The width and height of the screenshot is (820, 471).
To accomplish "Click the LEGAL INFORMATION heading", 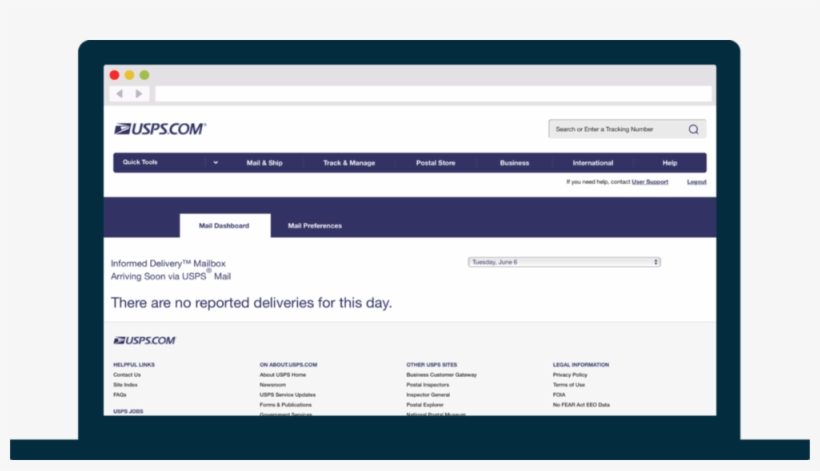I will [x=581, y=365].
